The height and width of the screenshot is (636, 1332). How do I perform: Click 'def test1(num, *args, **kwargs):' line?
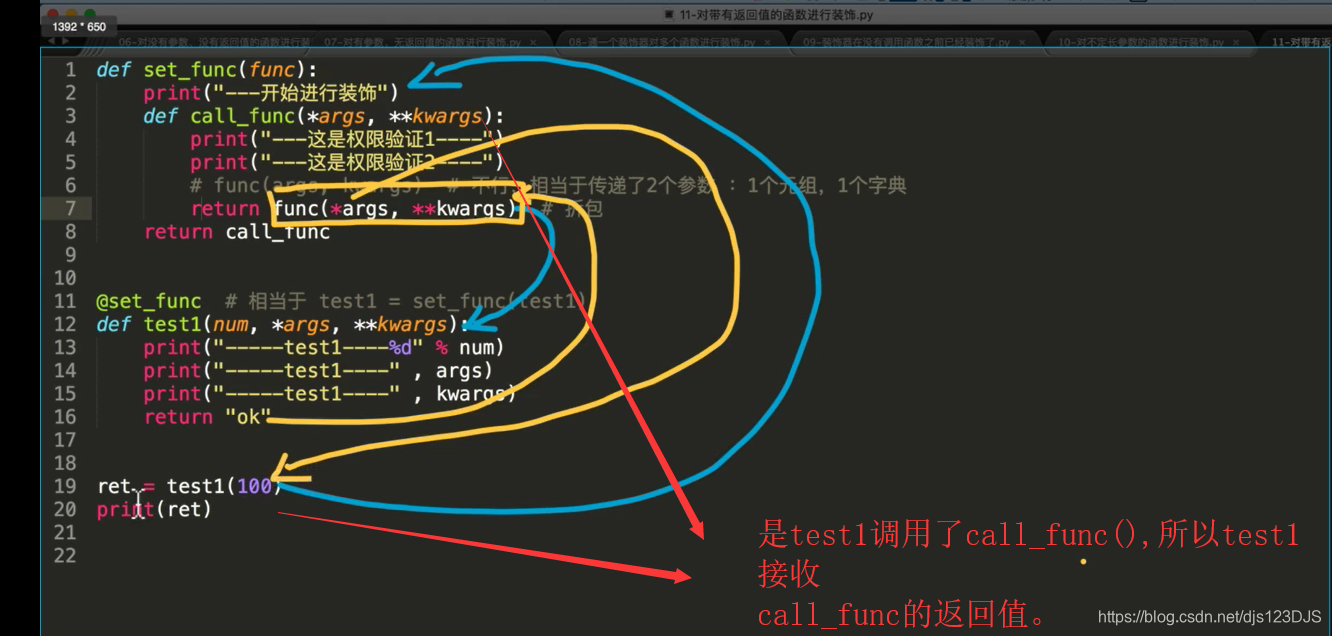pos(283,324)
